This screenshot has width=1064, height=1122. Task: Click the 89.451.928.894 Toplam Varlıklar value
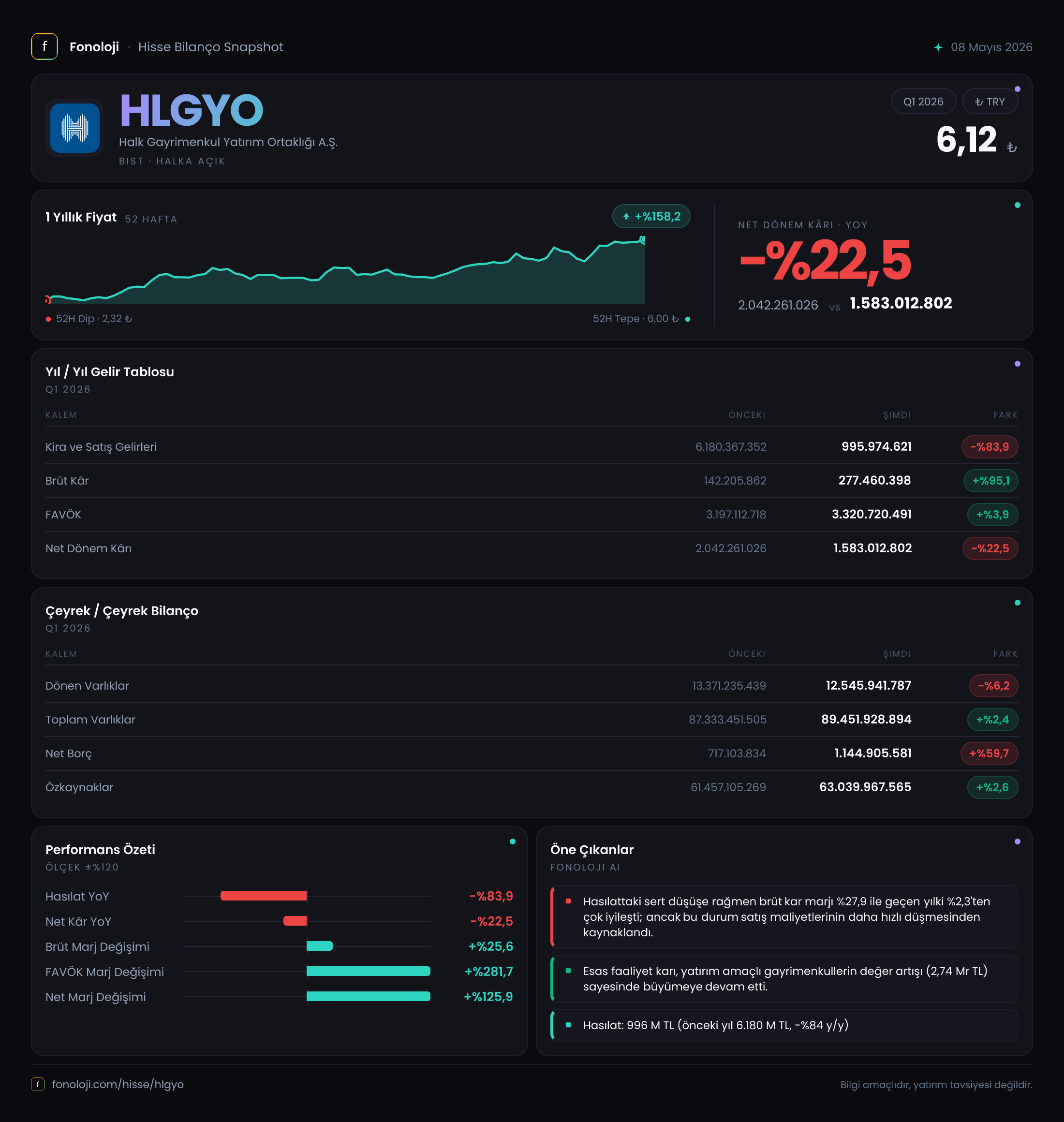pyautogui.click(x=866, y=719)
